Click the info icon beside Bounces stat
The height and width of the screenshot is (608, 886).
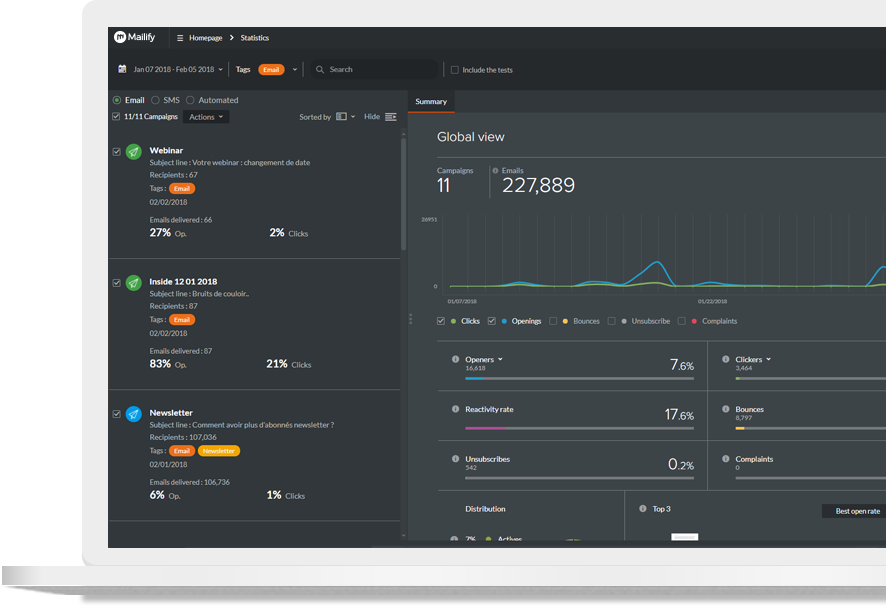726,409
